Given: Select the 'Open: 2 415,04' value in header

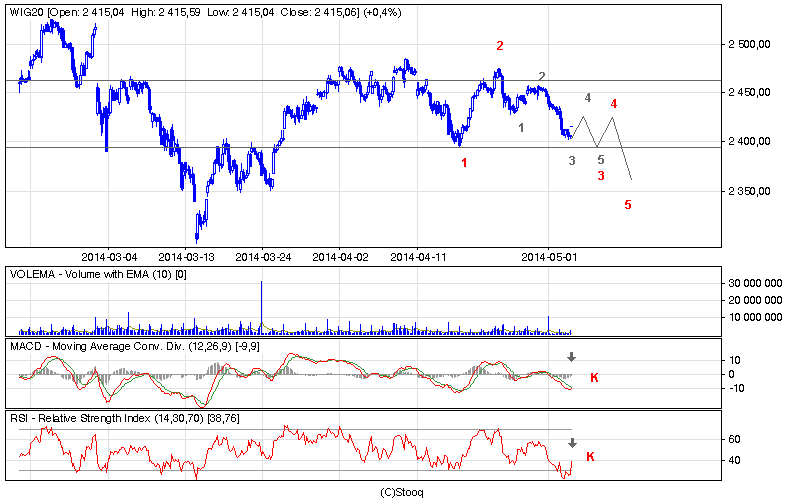Looking at the screenshot, I should 87,12.
